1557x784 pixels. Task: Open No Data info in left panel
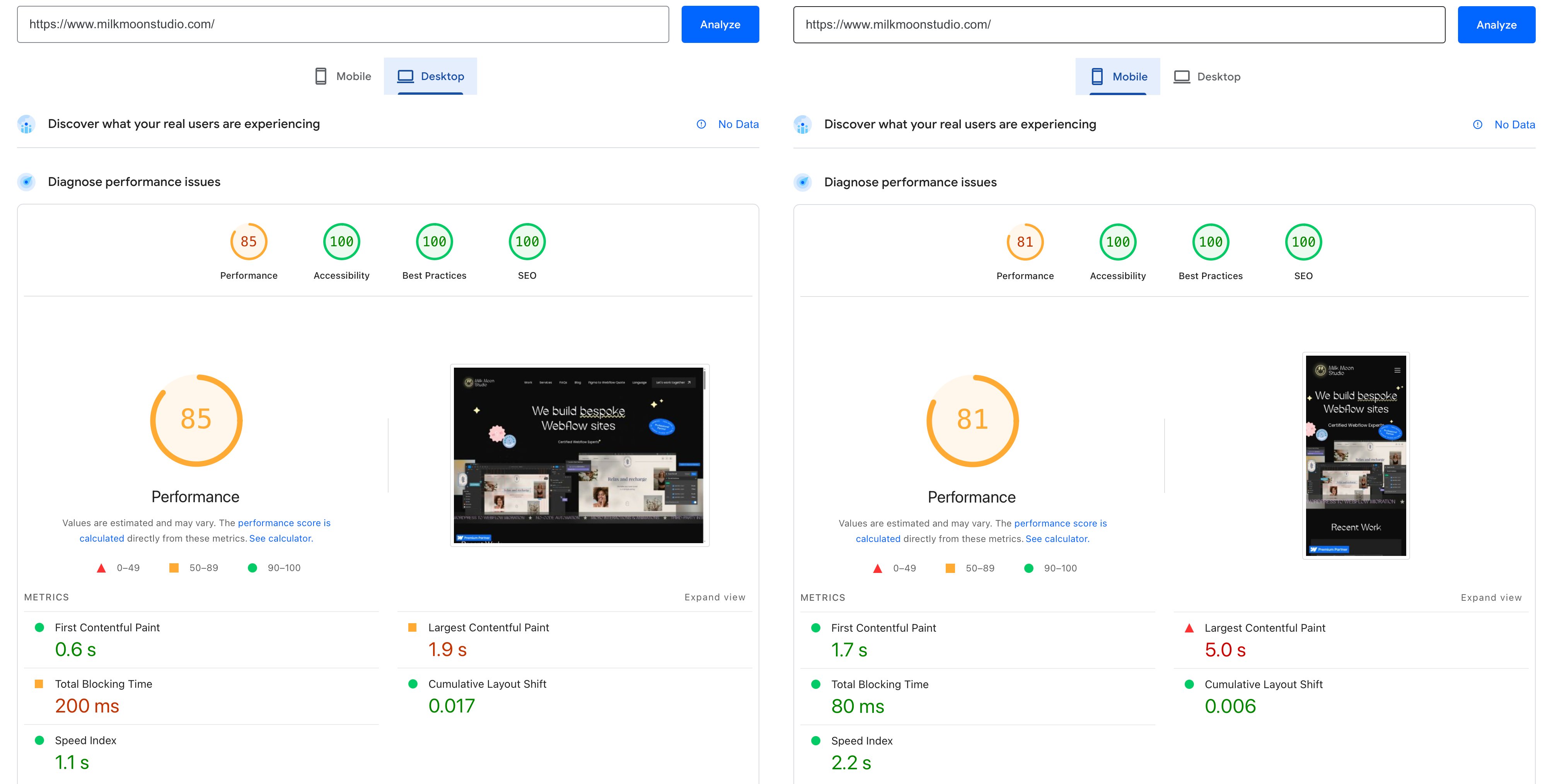coord(737,124)
